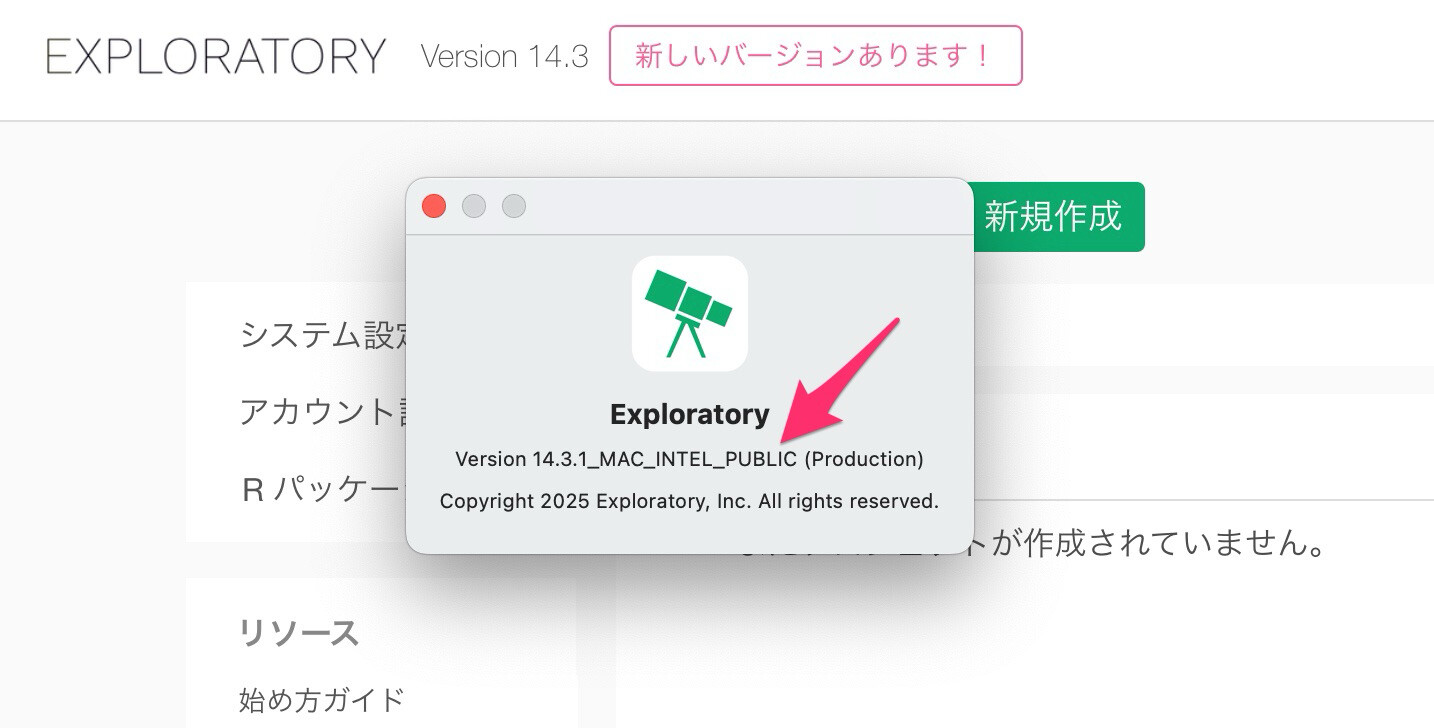Close the About Exploratory dialog with the red button
Screen dimensions: 1434x728
[434, 206]
